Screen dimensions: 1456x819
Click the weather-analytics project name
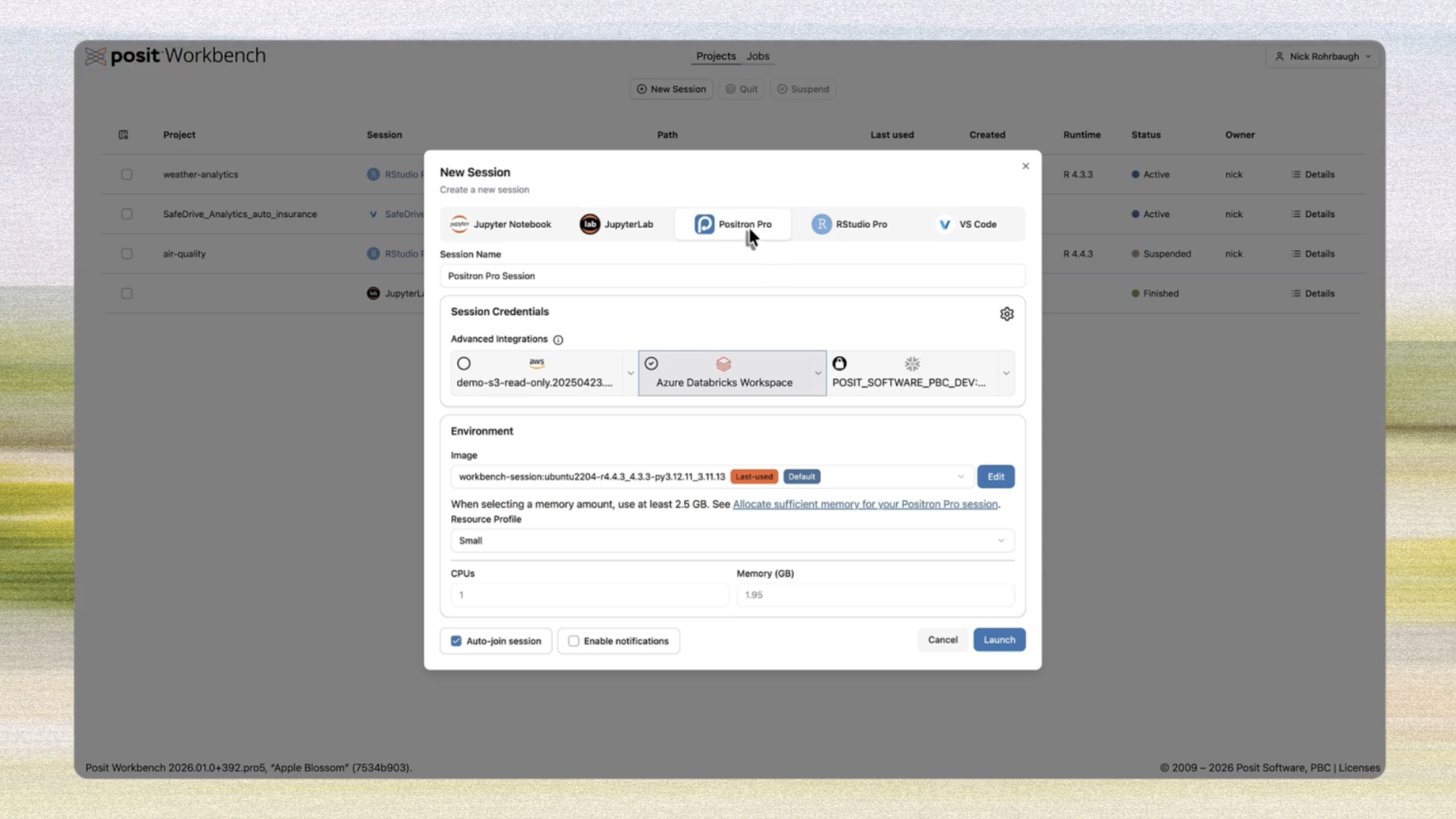click(201, 175)
